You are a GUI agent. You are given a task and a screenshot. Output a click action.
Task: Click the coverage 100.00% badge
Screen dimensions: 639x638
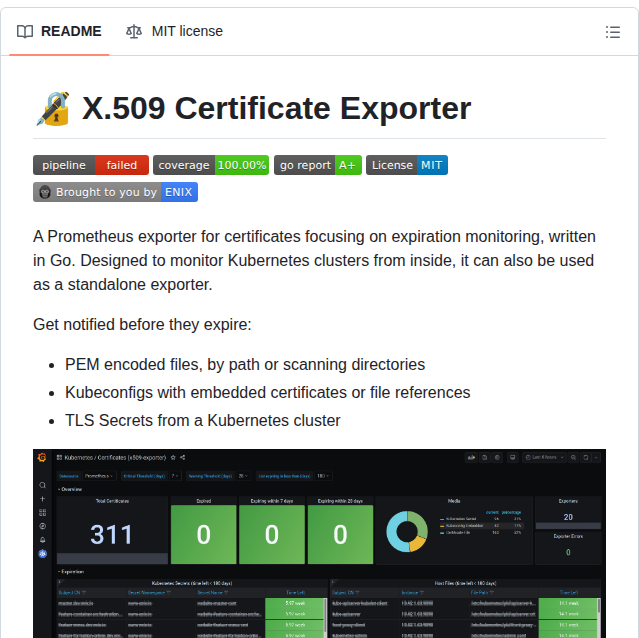(x=211, y=165)
